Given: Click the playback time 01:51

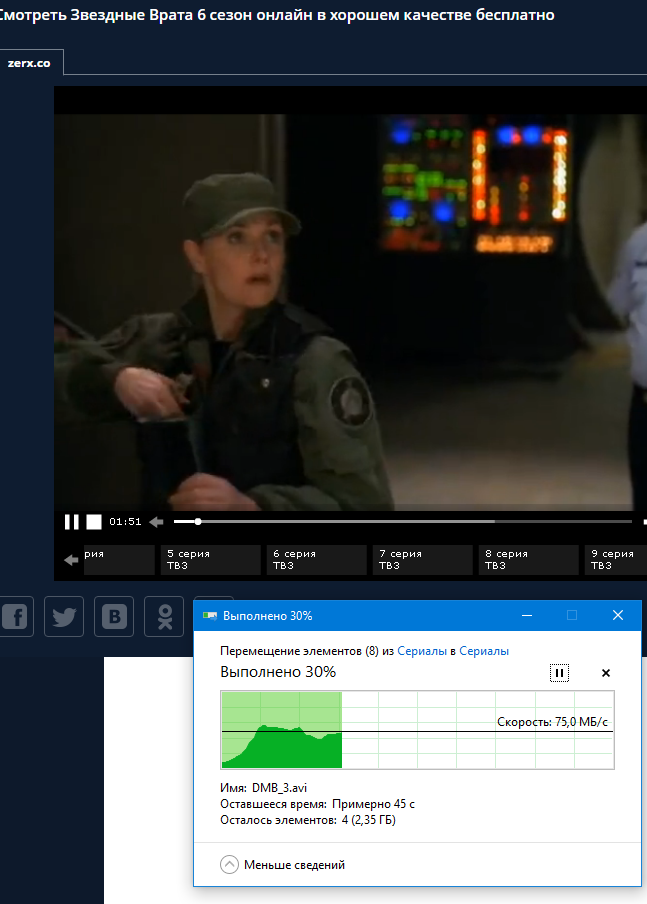Looking at the screenshot, I should tap(125, 522).
